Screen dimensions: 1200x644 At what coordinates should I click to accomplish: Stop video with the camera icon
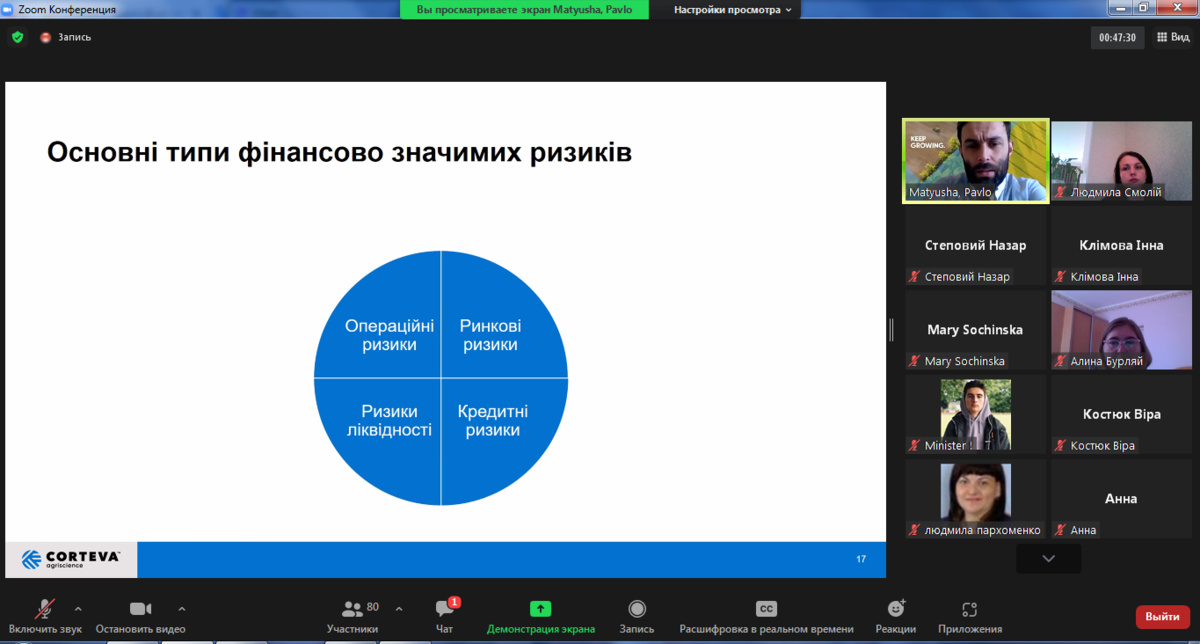click(x=140, y=609)
